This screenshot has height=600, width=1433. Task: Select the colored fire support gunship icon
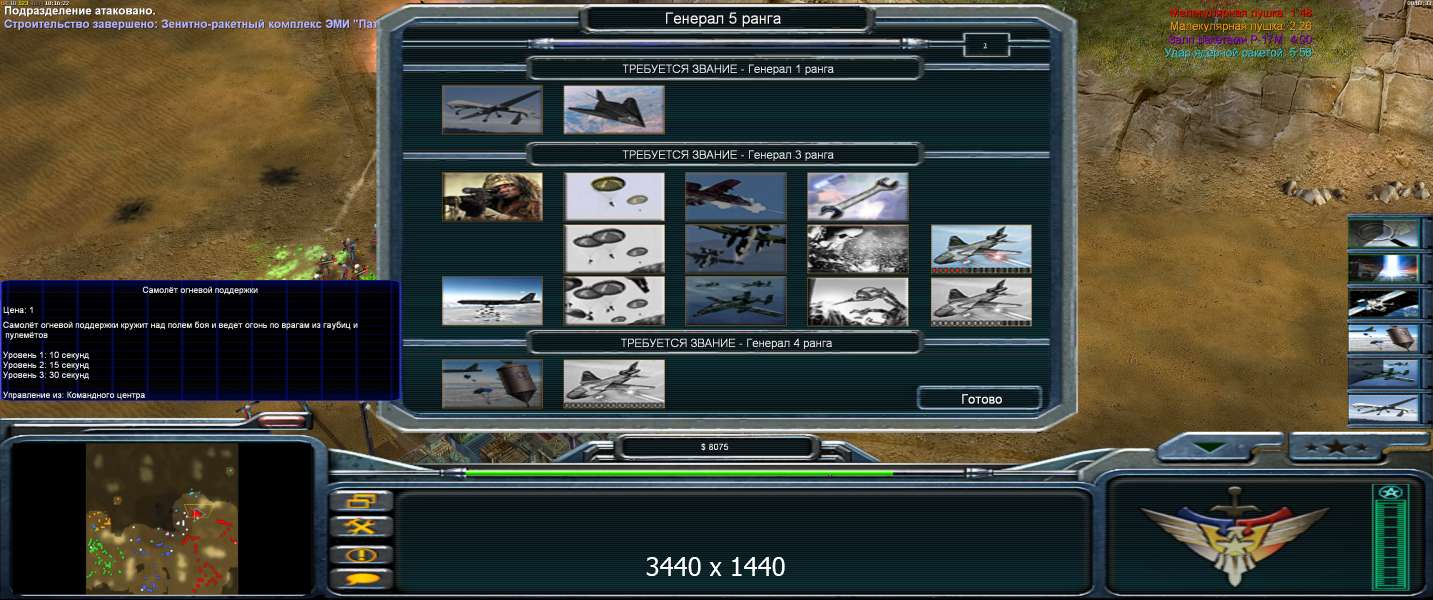[x=981, y=249]
